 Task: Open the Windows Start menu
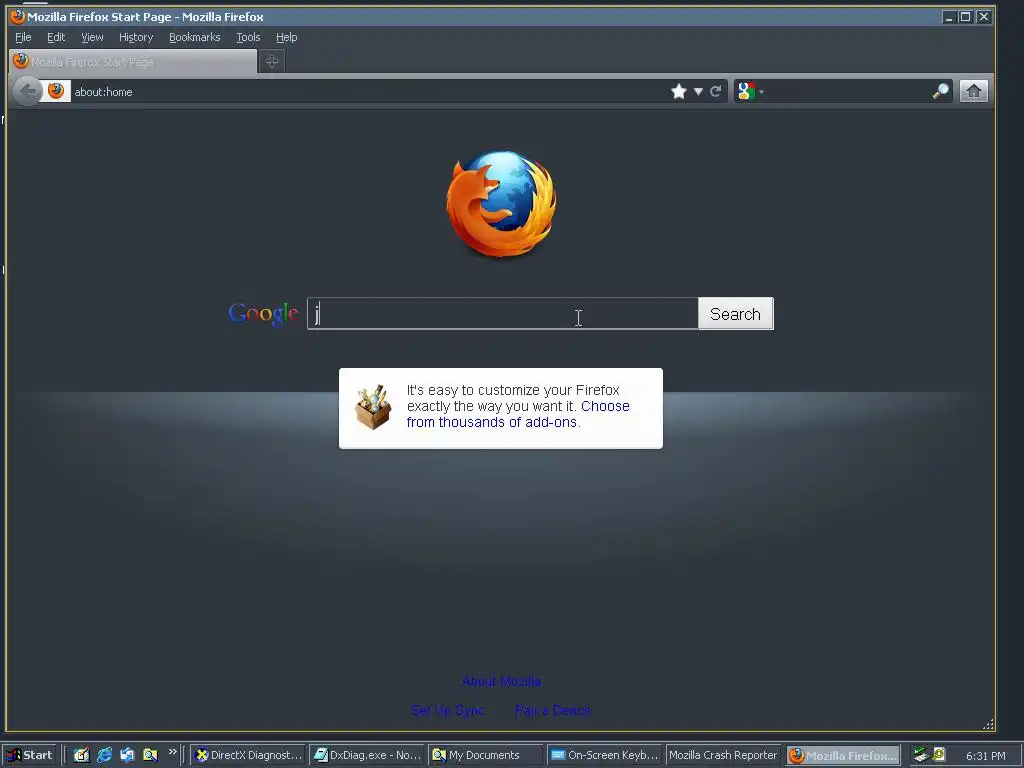(x=30, y=755)
